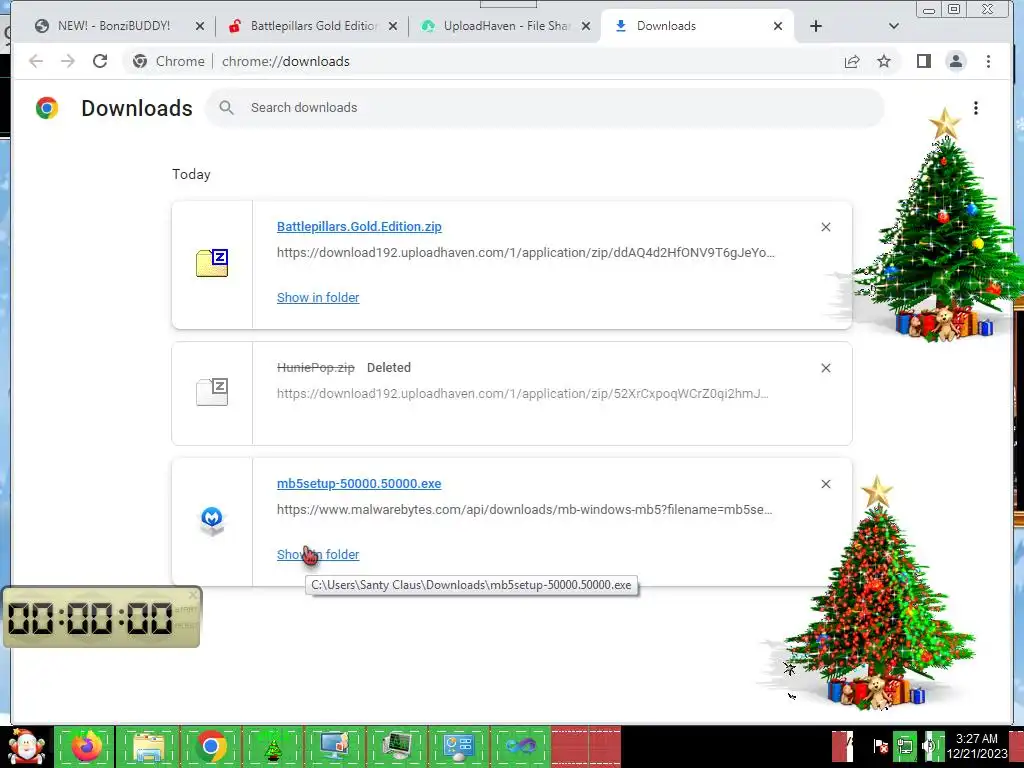The height and width of the screenshot is (768, 1024).
Task: Click the infinity loop taskbar icon
Action: pos(520,746)
